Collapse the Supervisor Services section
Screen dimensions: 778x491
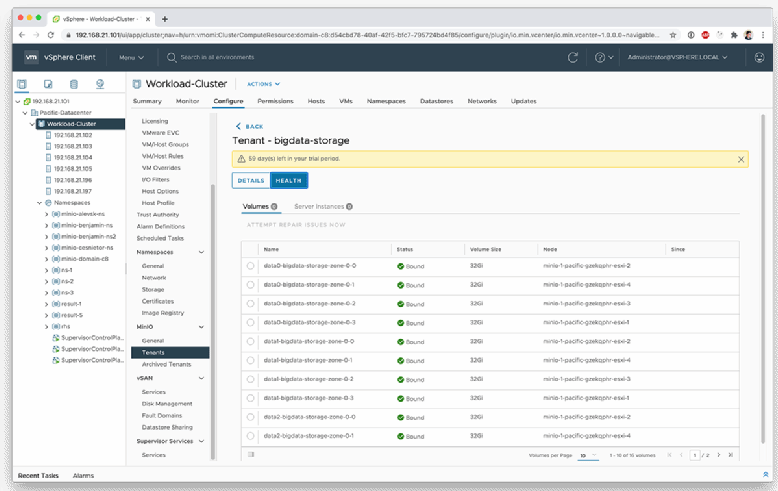coord(201,441)
